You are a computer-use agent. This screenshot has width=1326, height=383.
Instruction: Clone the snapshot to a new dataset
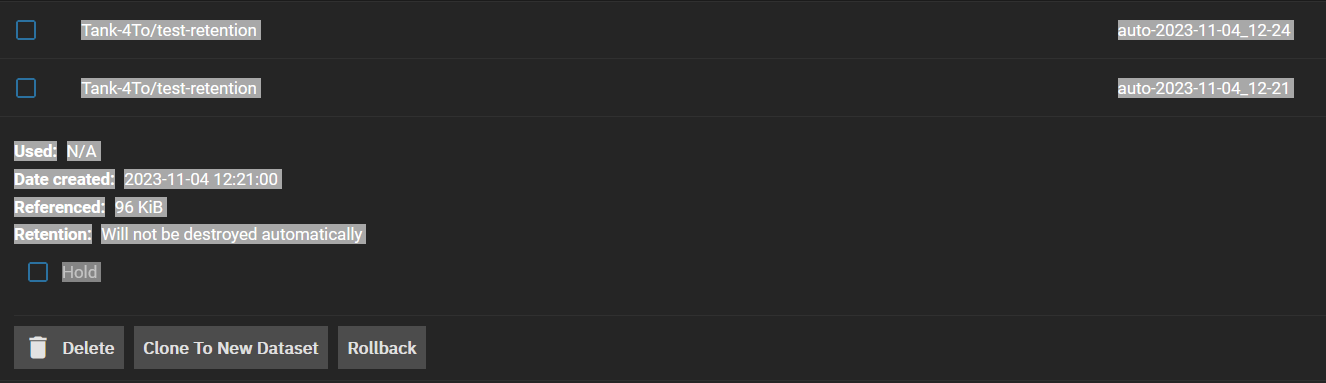(231, 348)
